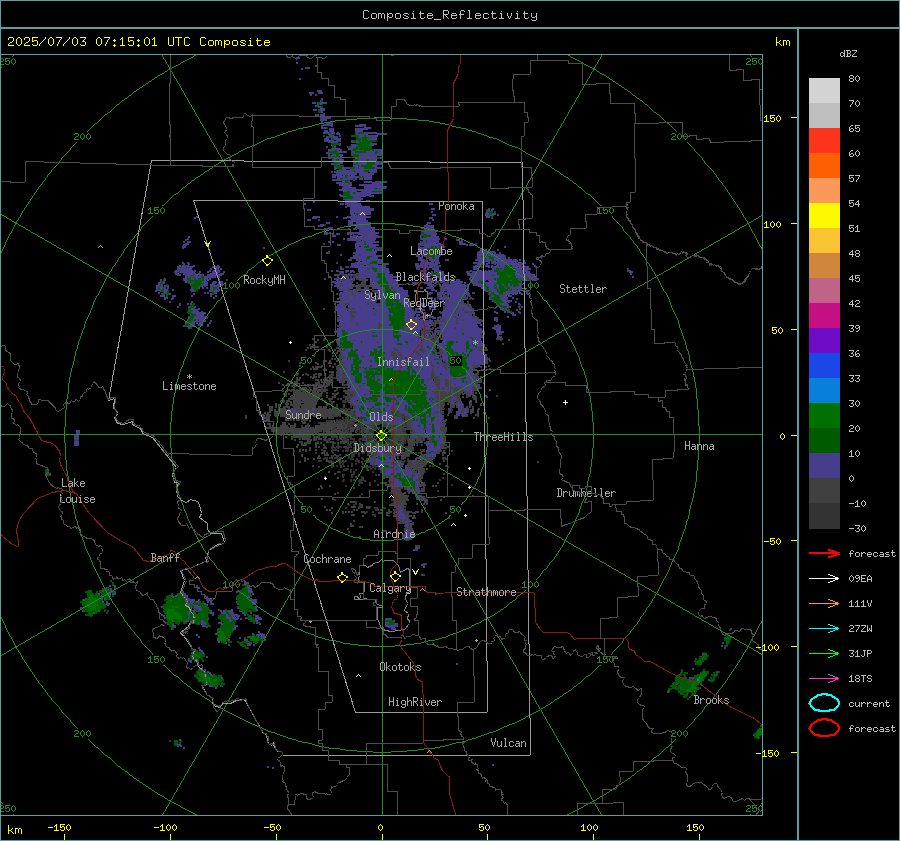The height and width of the screenshot is (841, 900).
Task: Select the magenta swatch between 42 and 39
Action: [x=824, y=316]
